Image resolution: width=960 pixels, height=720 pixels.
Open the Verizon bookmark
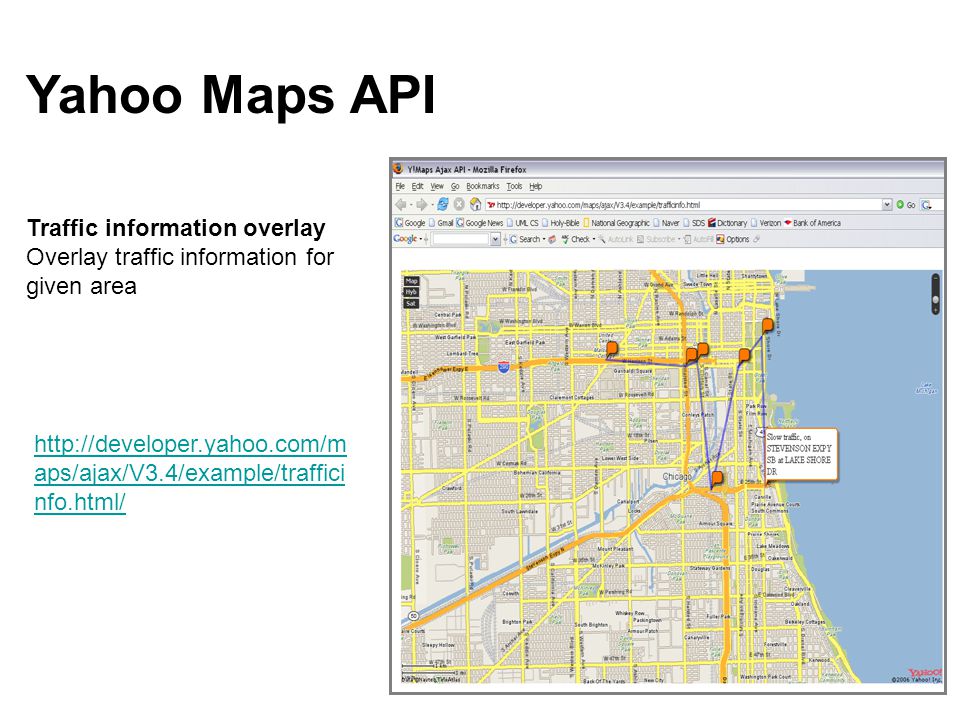(x=765, y=223)
